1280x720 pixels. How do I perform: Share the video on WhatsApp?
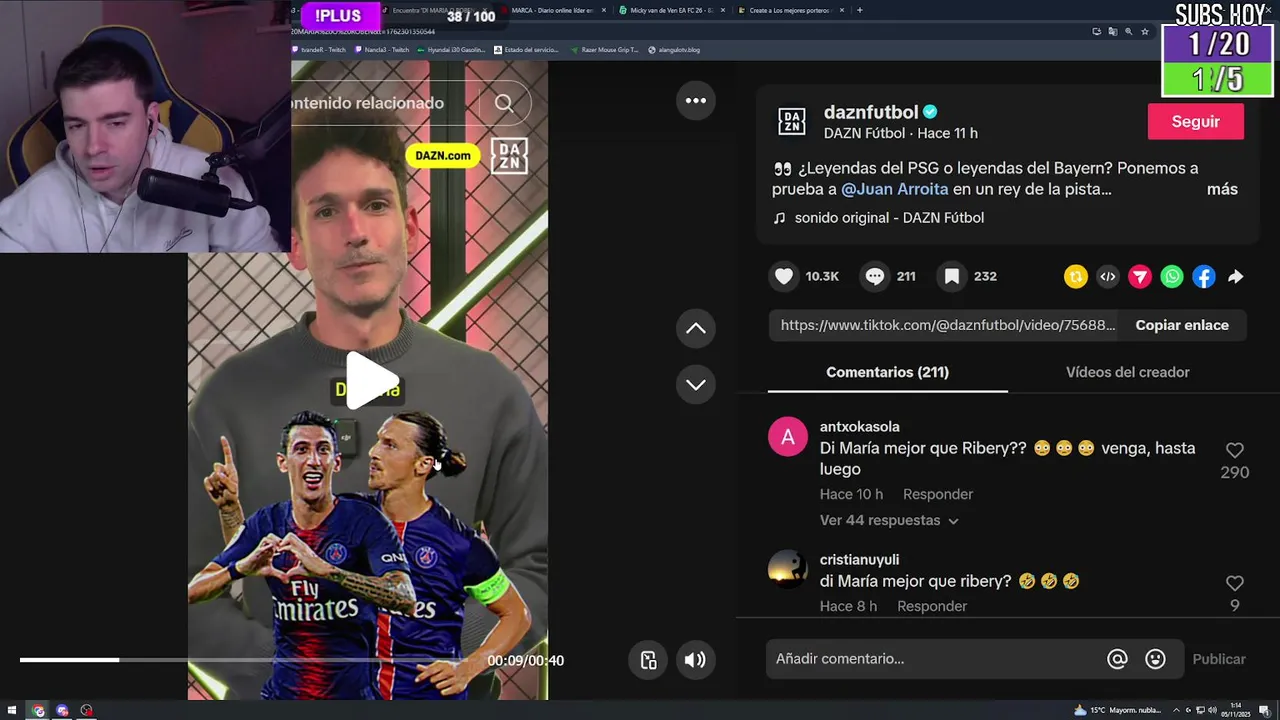click(1172, 277)
